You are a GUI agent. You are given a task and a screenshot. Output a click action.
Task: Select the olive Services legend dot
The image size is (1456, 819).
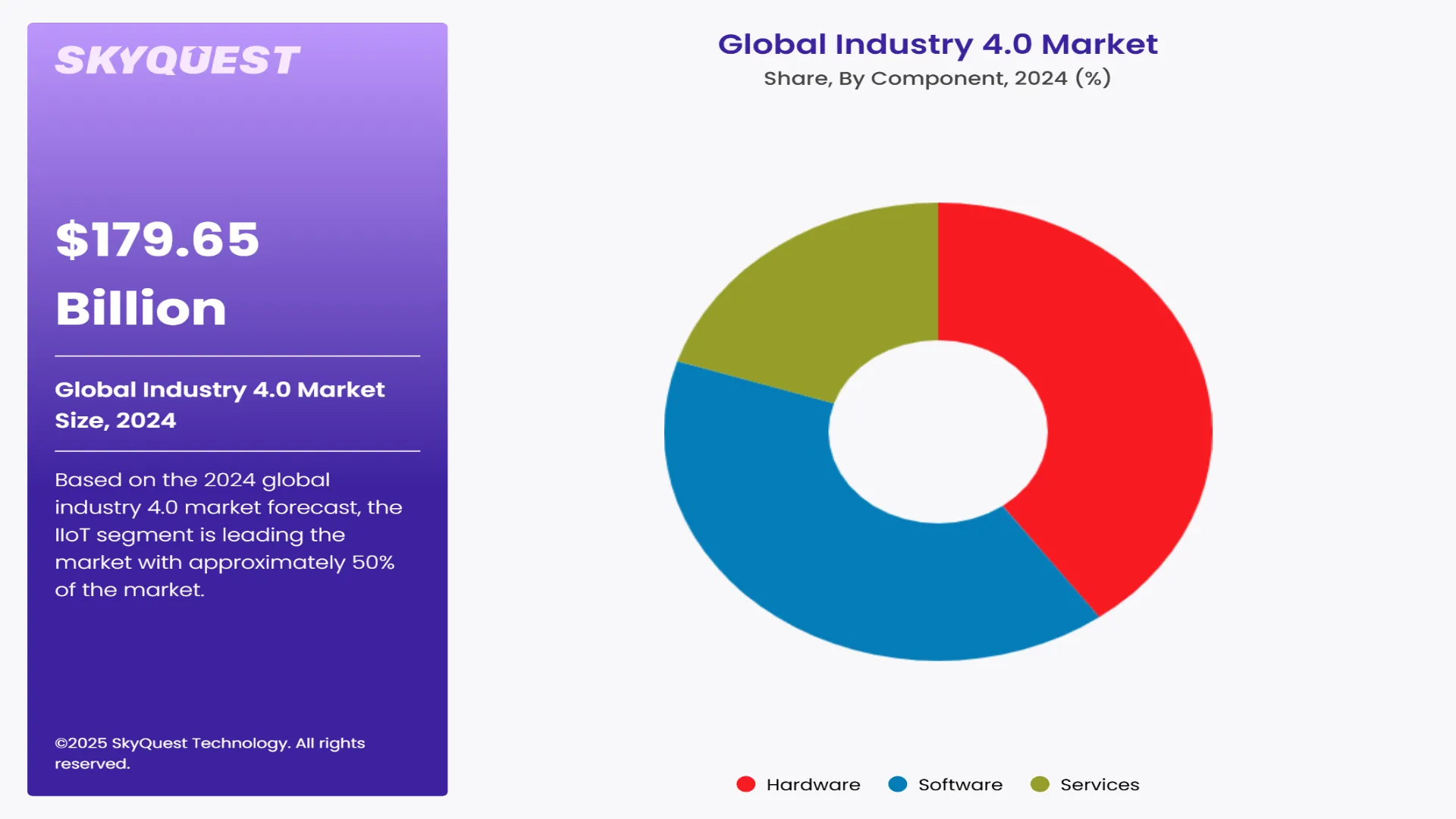1040,784
